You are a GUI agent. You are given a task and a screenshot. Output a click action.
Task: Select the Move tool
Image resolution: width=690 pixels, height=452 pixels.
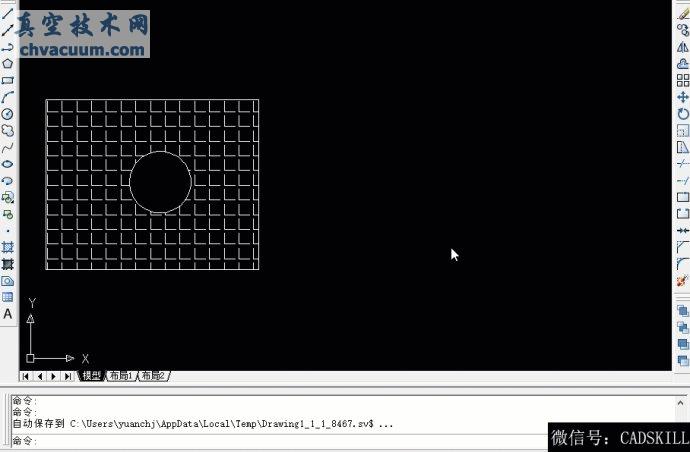tap(683, 97)
